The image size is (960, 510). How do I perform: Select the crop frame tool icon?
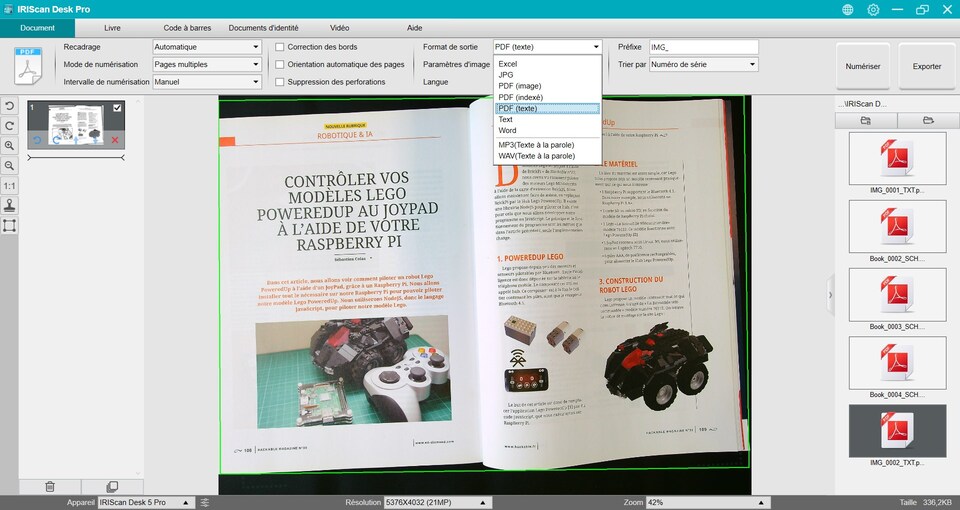point(9,225)
